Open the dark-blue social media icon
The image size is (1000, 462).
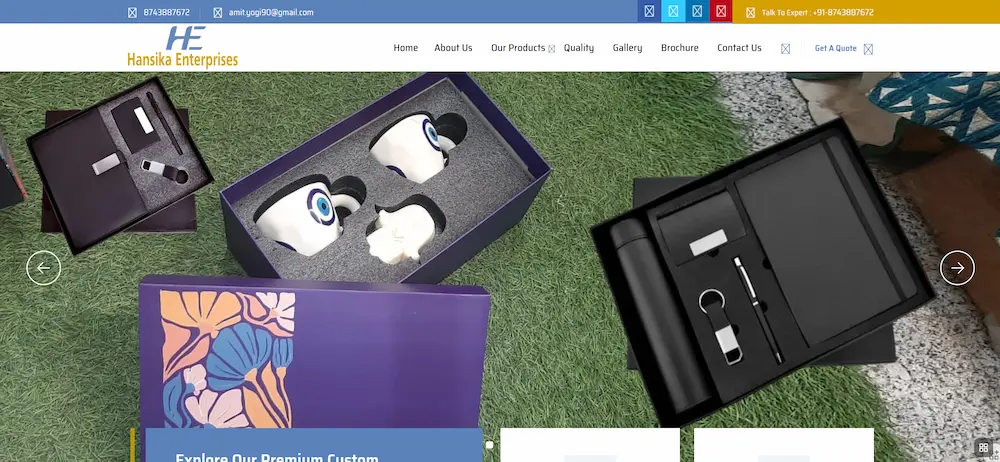(x=649, y=11)
